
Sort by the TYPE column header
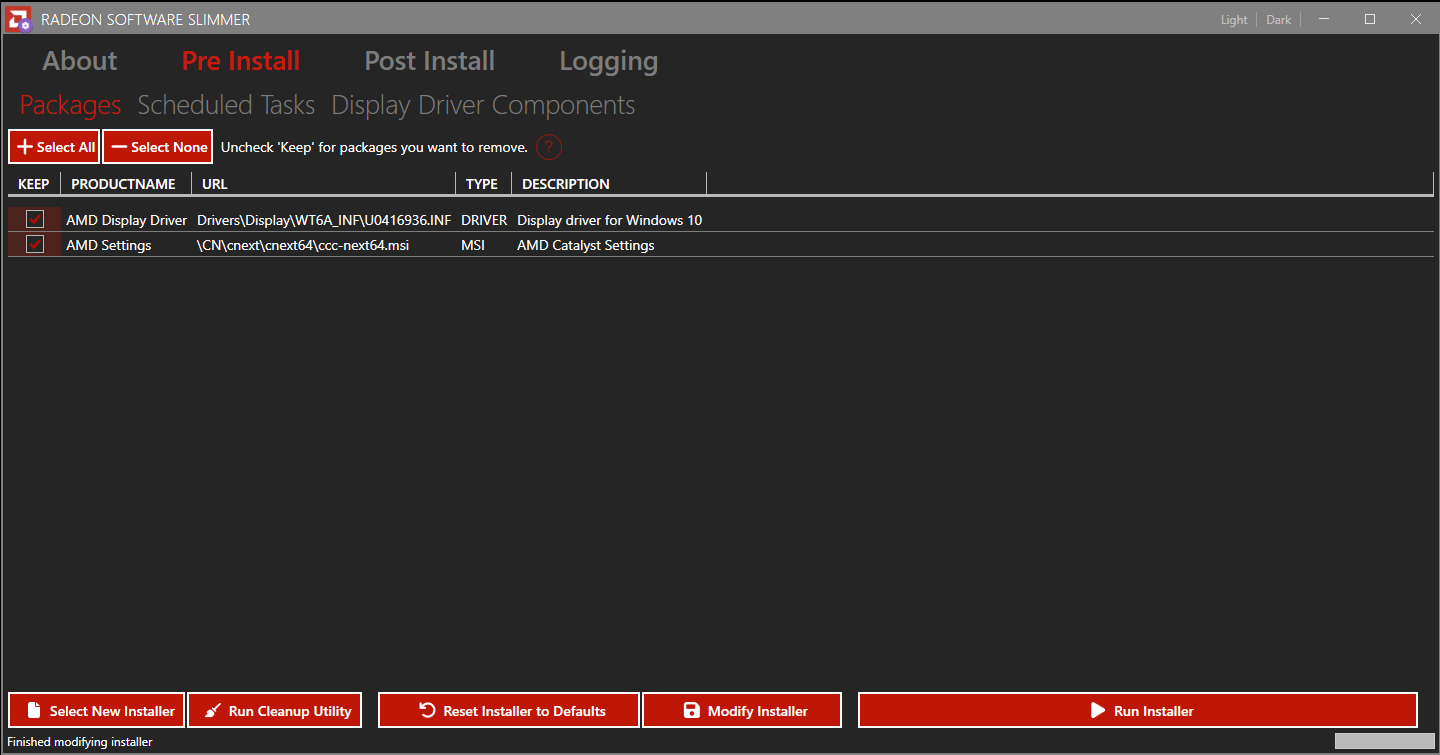(x=483, y=184)
